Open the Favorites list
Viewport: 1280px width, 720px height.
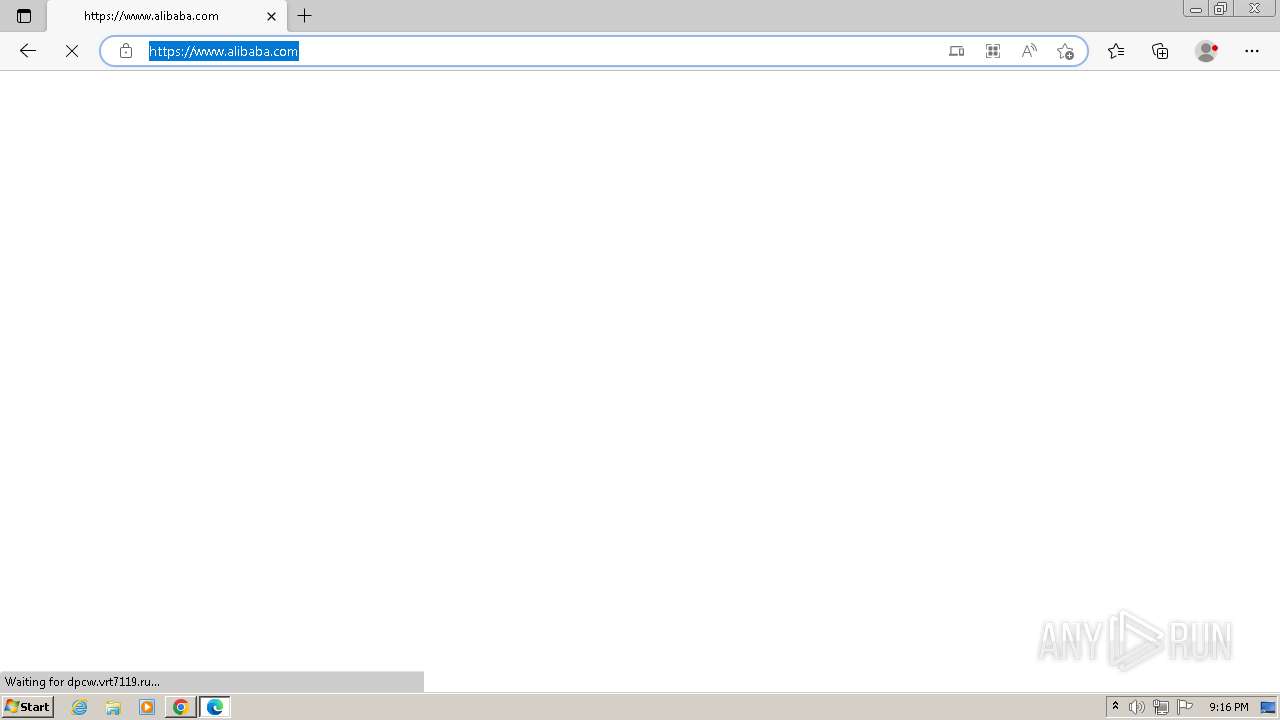coord(1116,51)
